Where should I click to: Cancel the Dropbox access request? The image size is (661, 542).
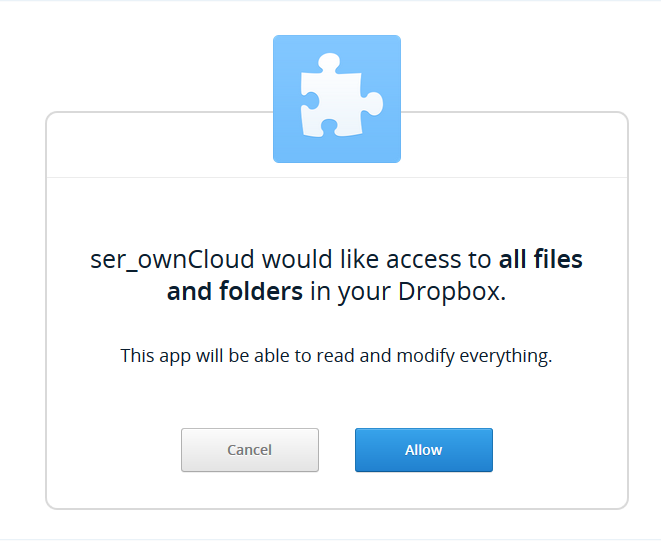250,450
